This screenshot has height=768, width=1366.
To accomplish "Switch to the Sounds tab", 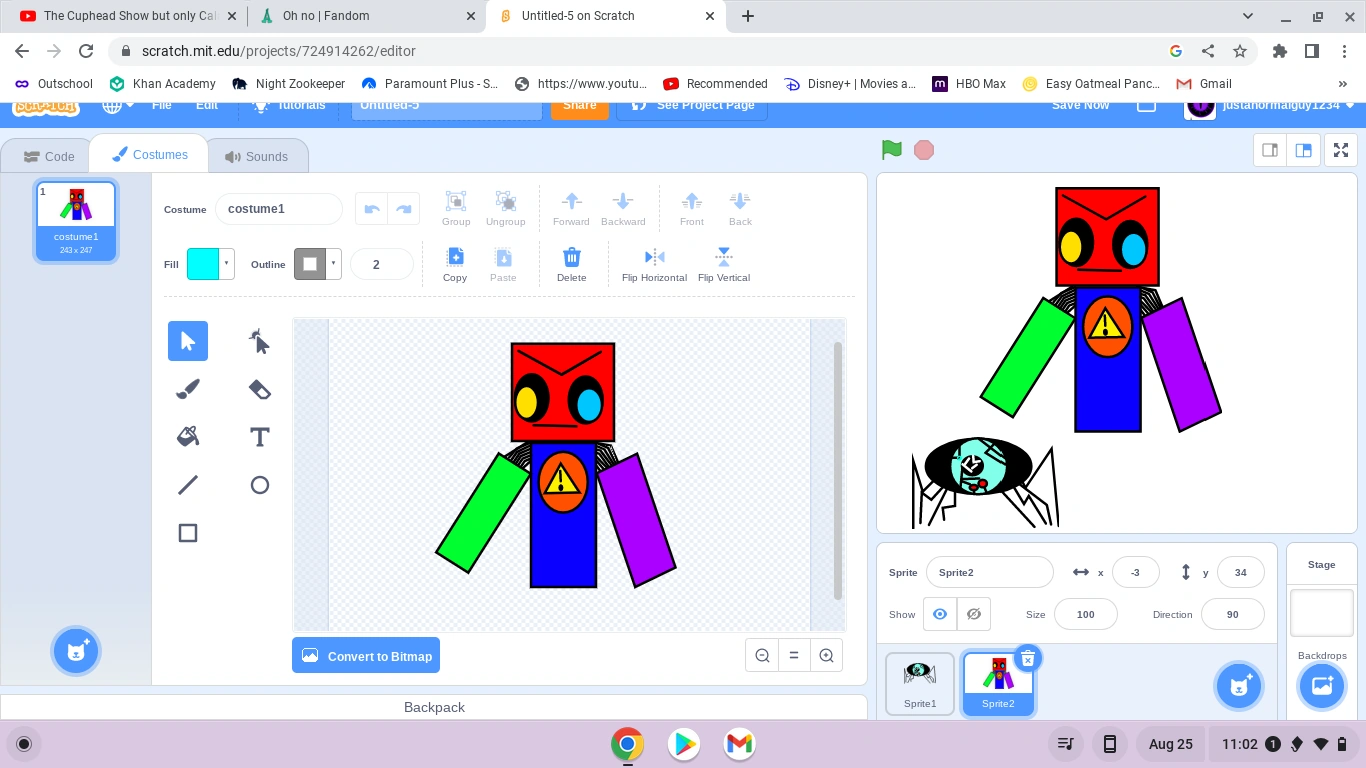I will (x=258, y=155).
